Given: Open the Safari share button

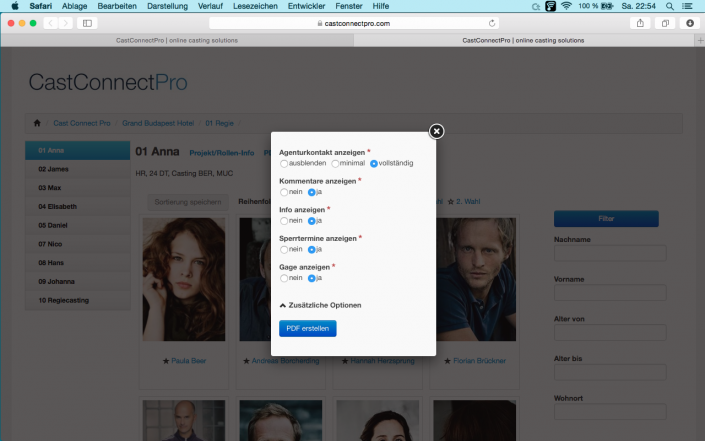Looking at the screenshot, I should pos(640,23).
